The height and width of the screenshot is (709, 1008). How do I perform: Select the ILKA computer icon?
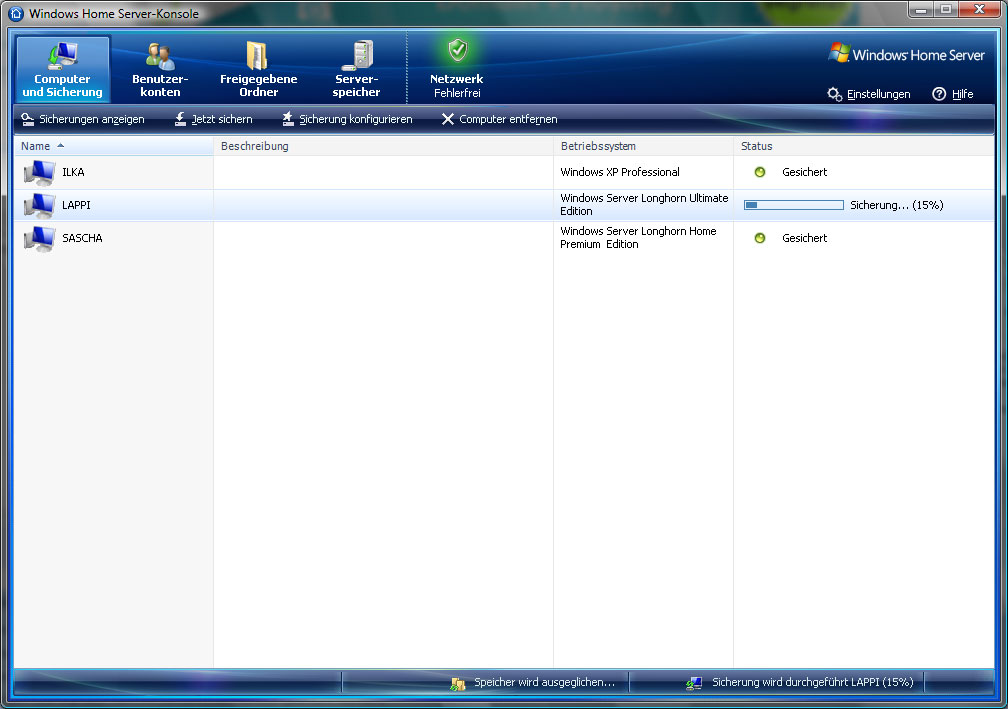[39, 172]
